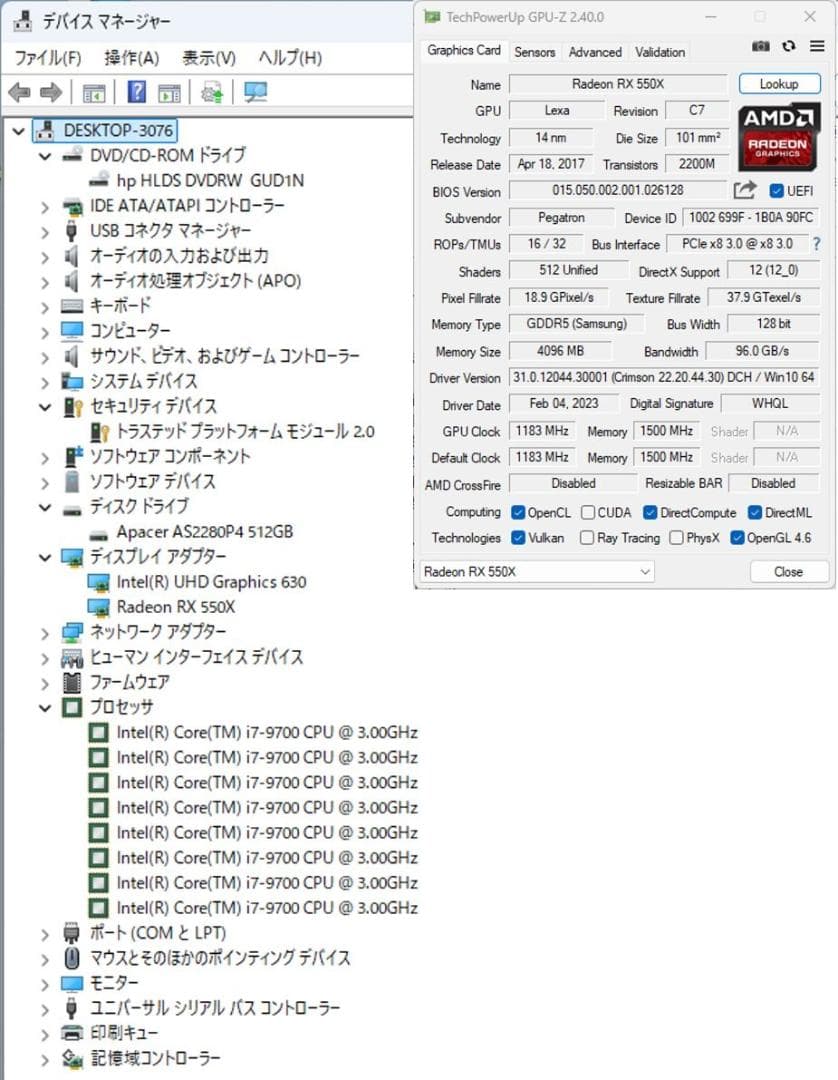Viewport: 838px width, 1080px height.
Task: Switch to the Sensors tab in GPU-Z
Action: [534, 52]
